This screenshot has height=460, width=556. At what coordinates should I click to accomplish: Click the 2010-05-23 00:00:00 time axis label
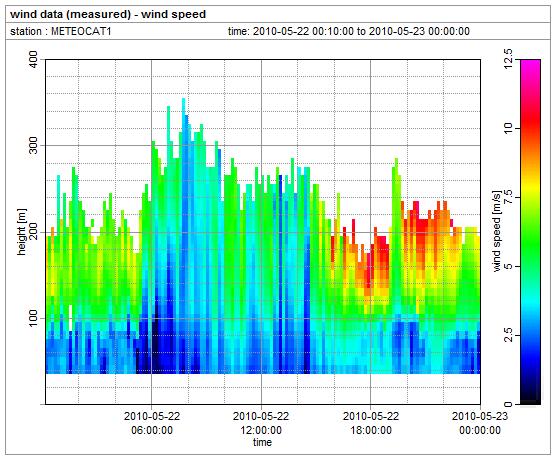(480, 423)
